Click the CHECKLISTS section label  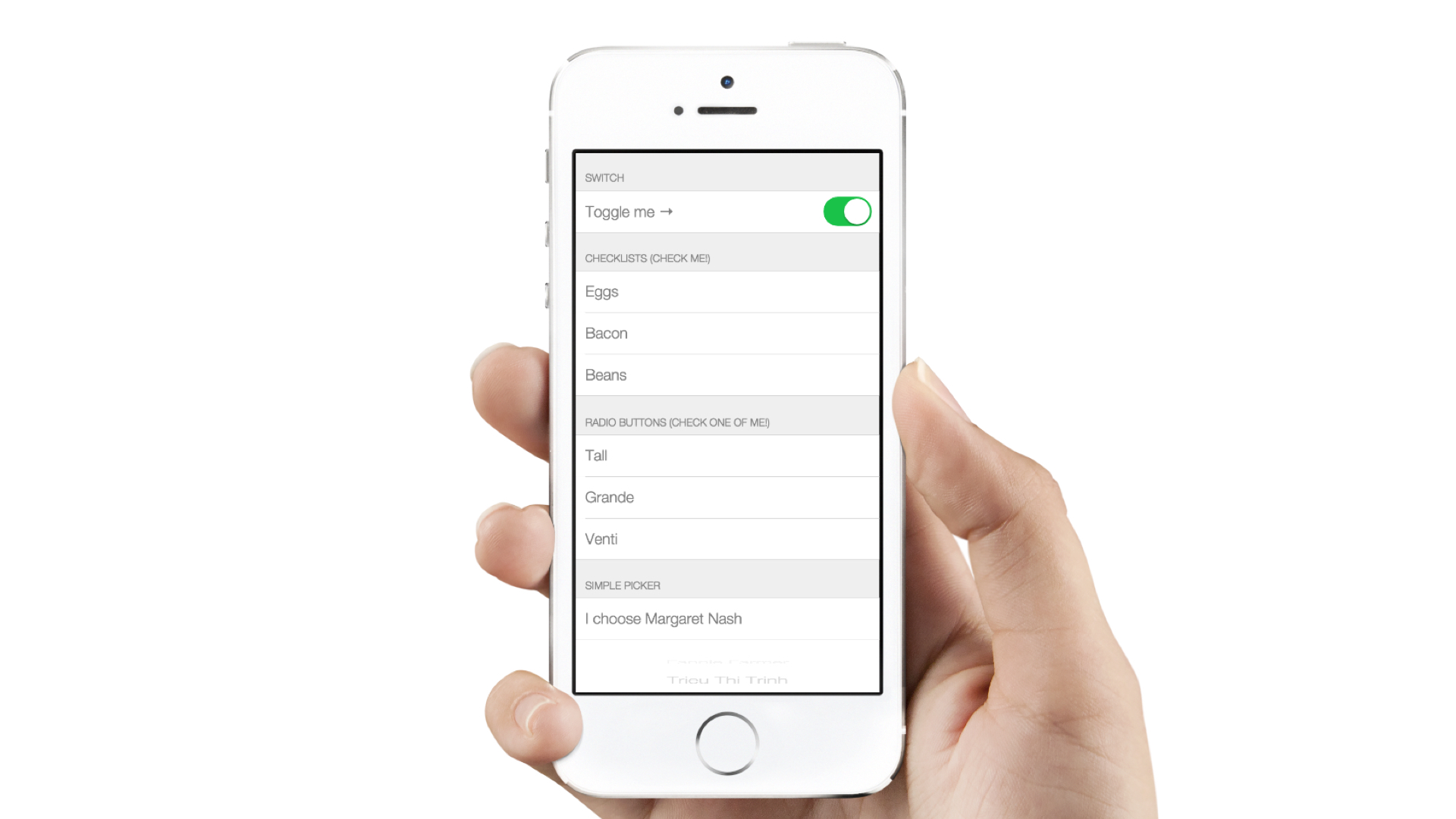[x=647, y=258]
